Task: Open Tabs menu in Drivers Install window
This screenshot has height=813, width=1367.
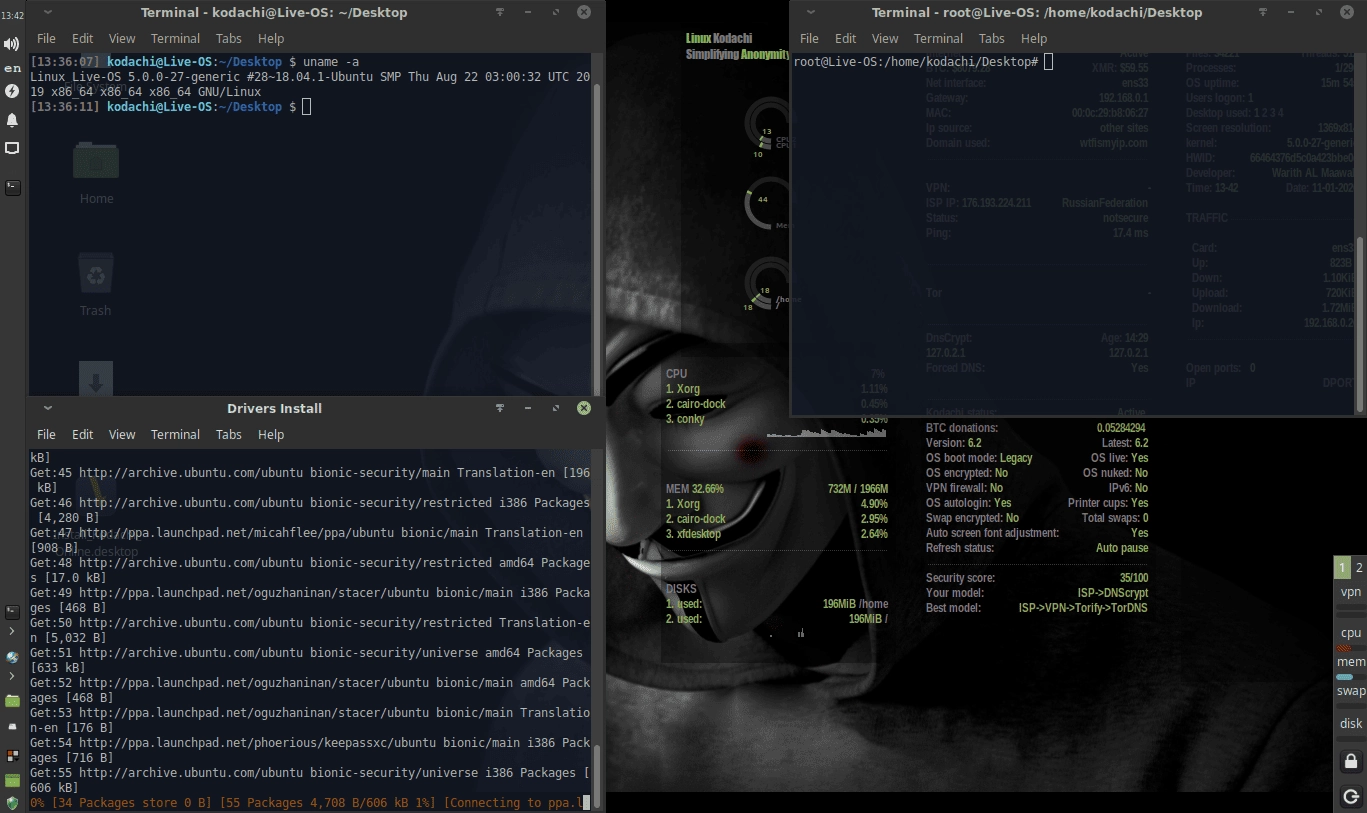Action: point(229,434)
